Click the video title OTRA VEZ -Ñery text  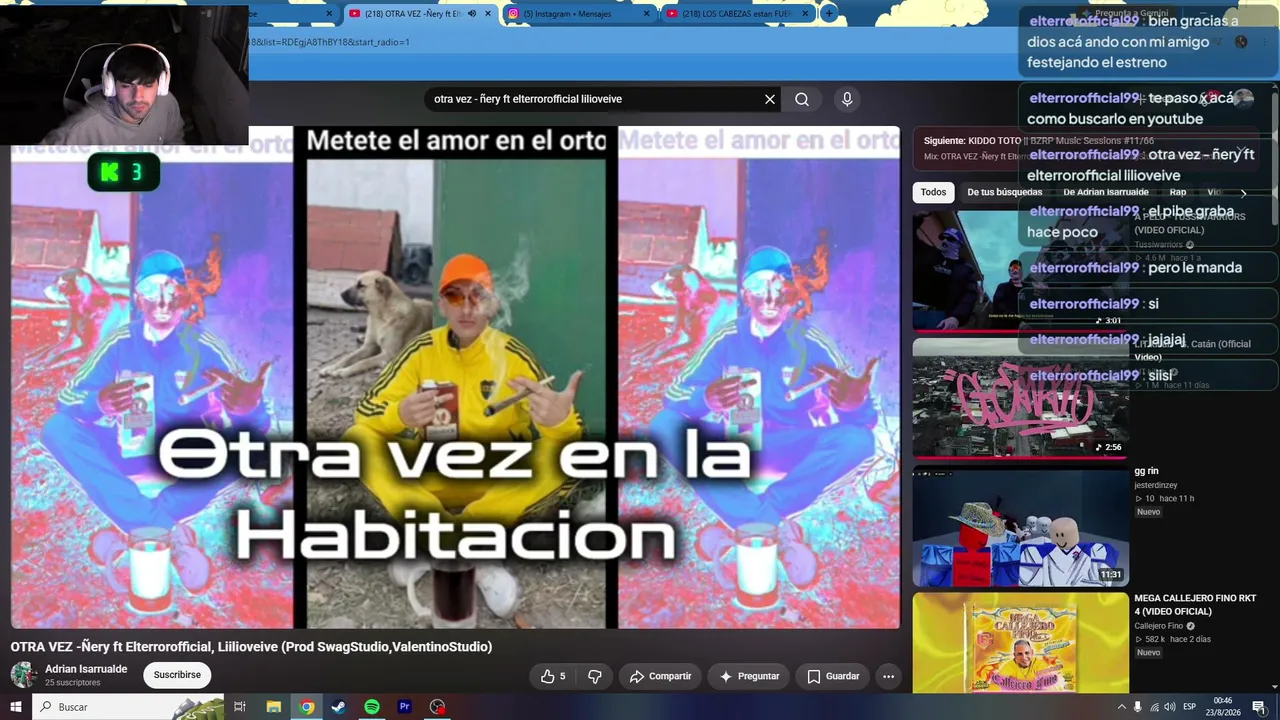251,647
